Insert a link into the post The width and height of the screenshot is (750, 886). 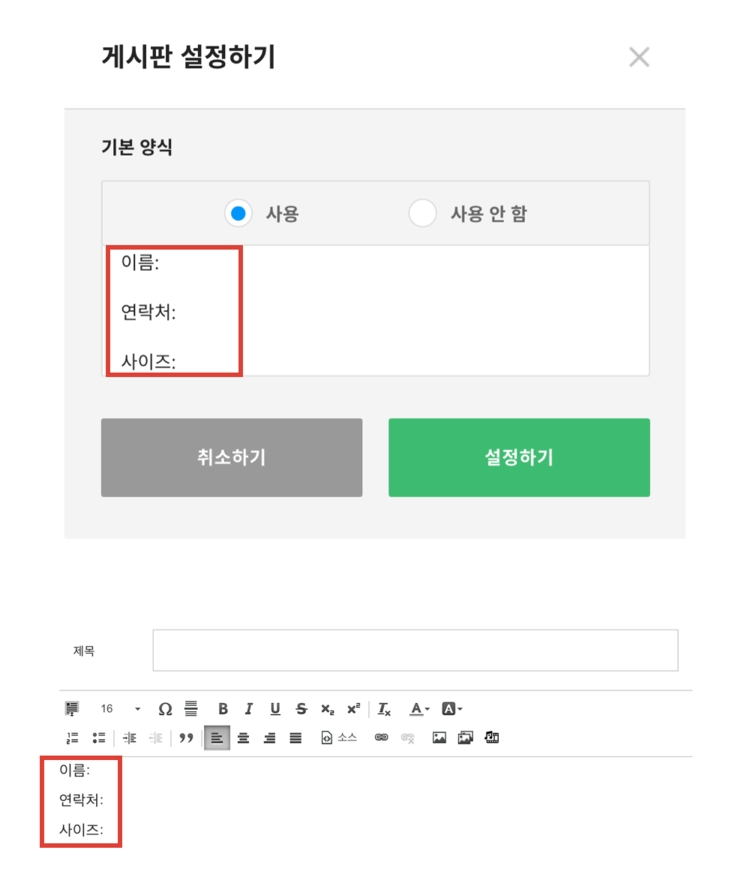click(381, 738)
